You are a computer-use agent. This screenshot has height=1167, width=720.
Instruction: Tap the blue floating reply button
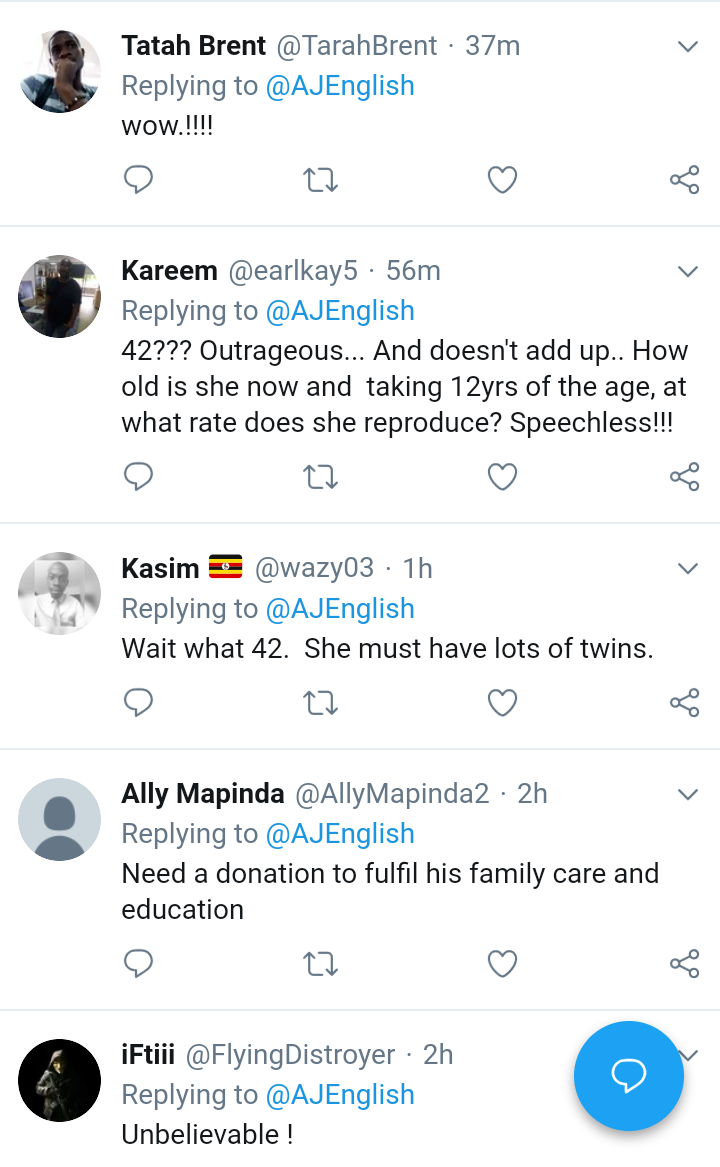[x=628, y=1076]
